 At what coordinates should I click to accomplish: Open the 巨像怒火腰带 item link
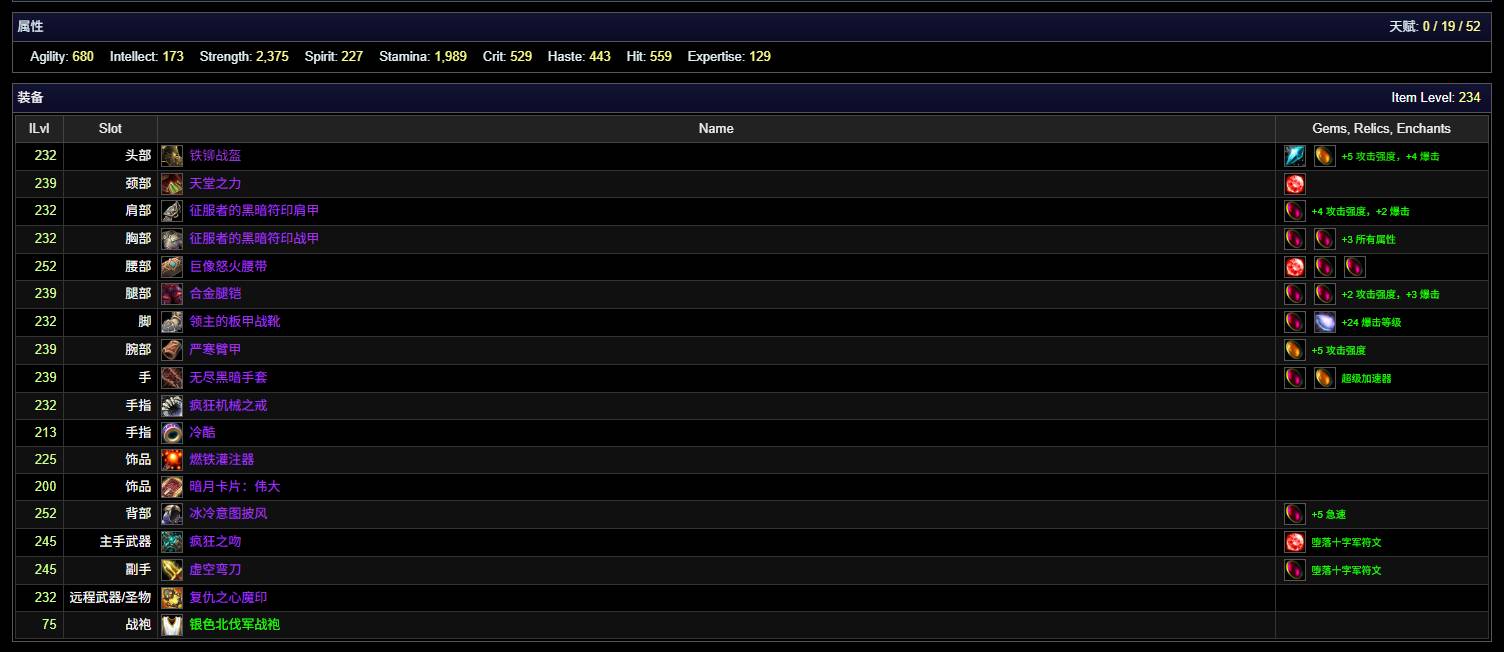tap(228, 267)
